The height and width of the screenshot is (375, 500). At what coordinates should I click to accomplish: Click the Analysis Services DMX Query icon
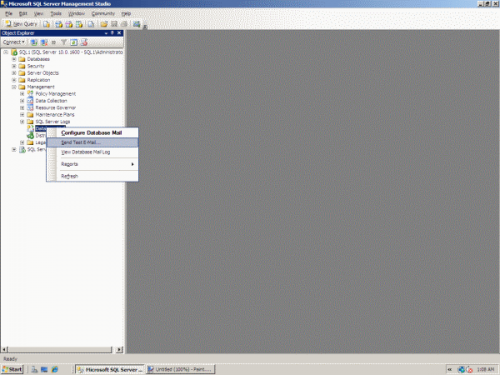(x=69, y=24)
